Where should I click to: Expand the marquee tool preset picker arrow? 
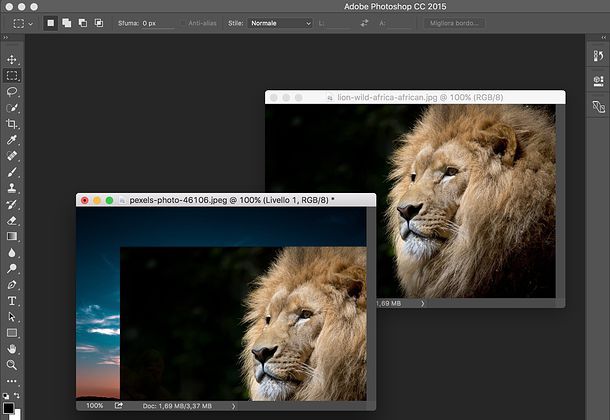[x=30, y=22]
